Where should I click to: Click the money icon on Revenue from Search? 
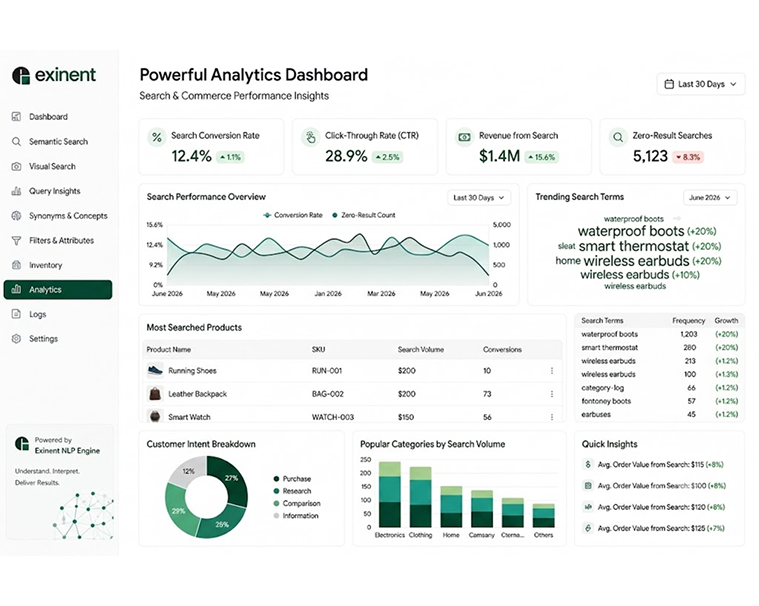464,137
